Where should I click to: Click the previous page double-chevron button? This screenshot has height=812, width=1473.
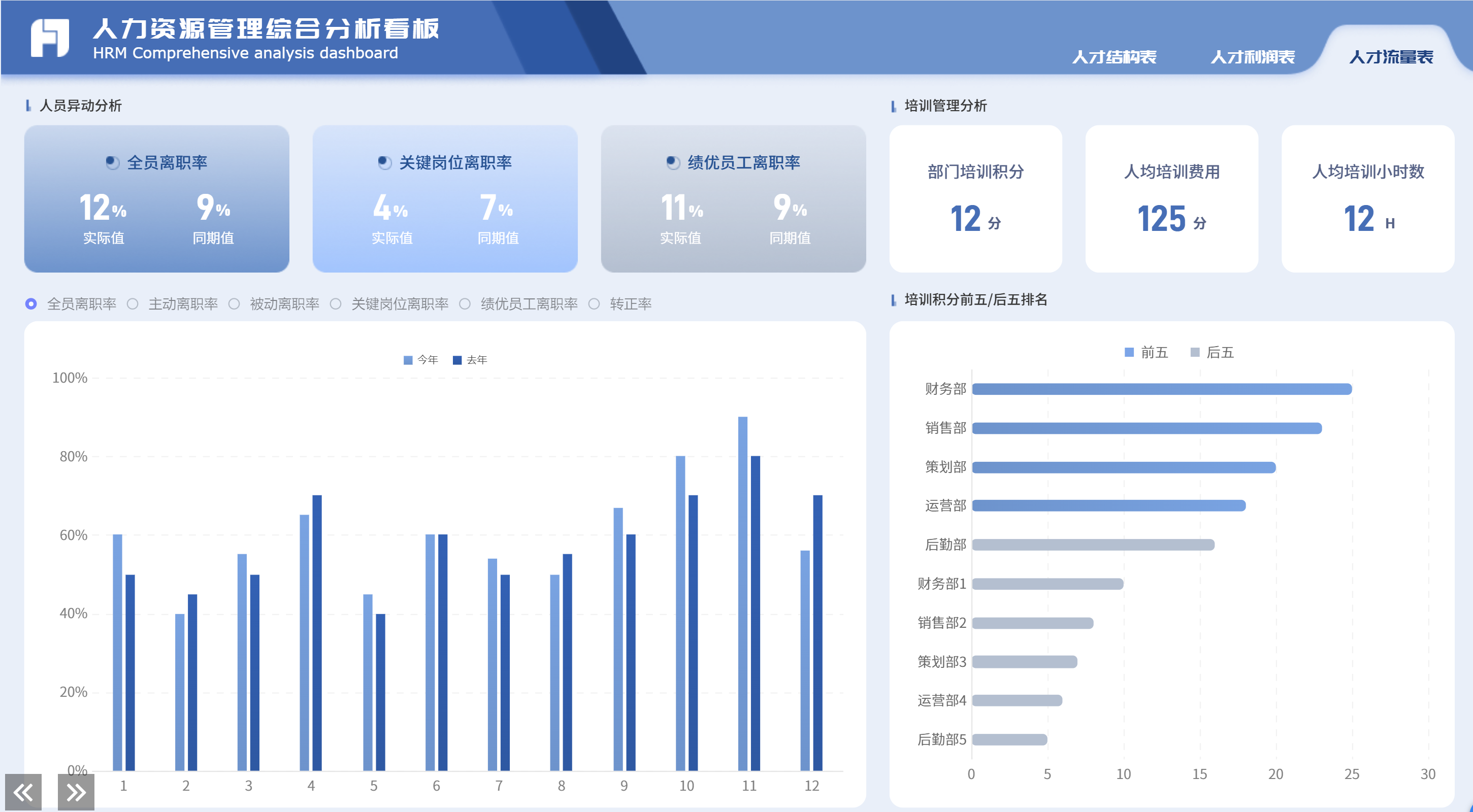tap(23, 792)
